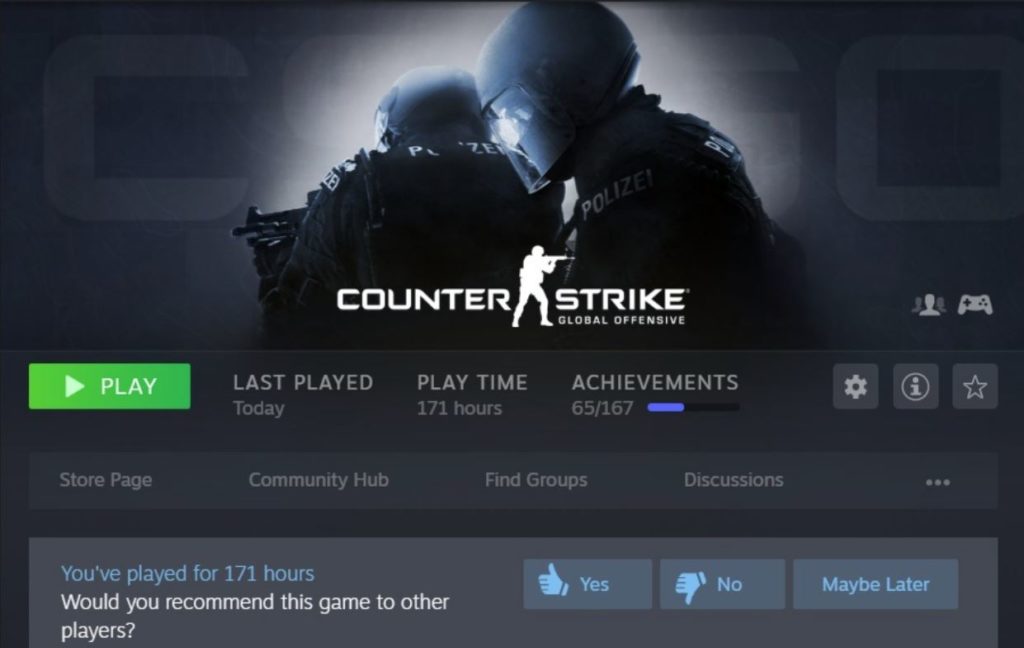Open the game settings gear icon
This screenshot has width=1024, height=648.
pyautogui.click(x=856, y=387)
